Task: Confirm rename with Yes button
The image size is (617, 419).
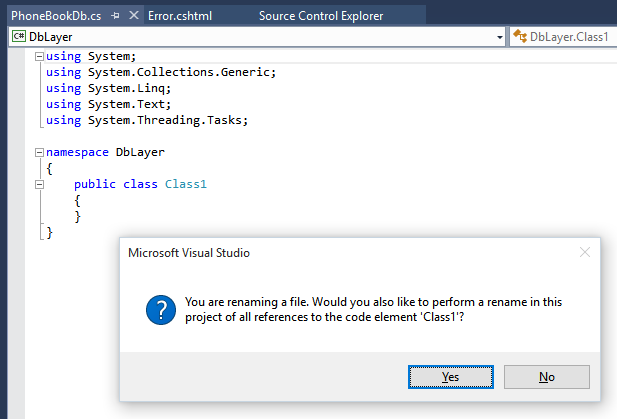Action: pyautogui.click(x=451, y=377)
